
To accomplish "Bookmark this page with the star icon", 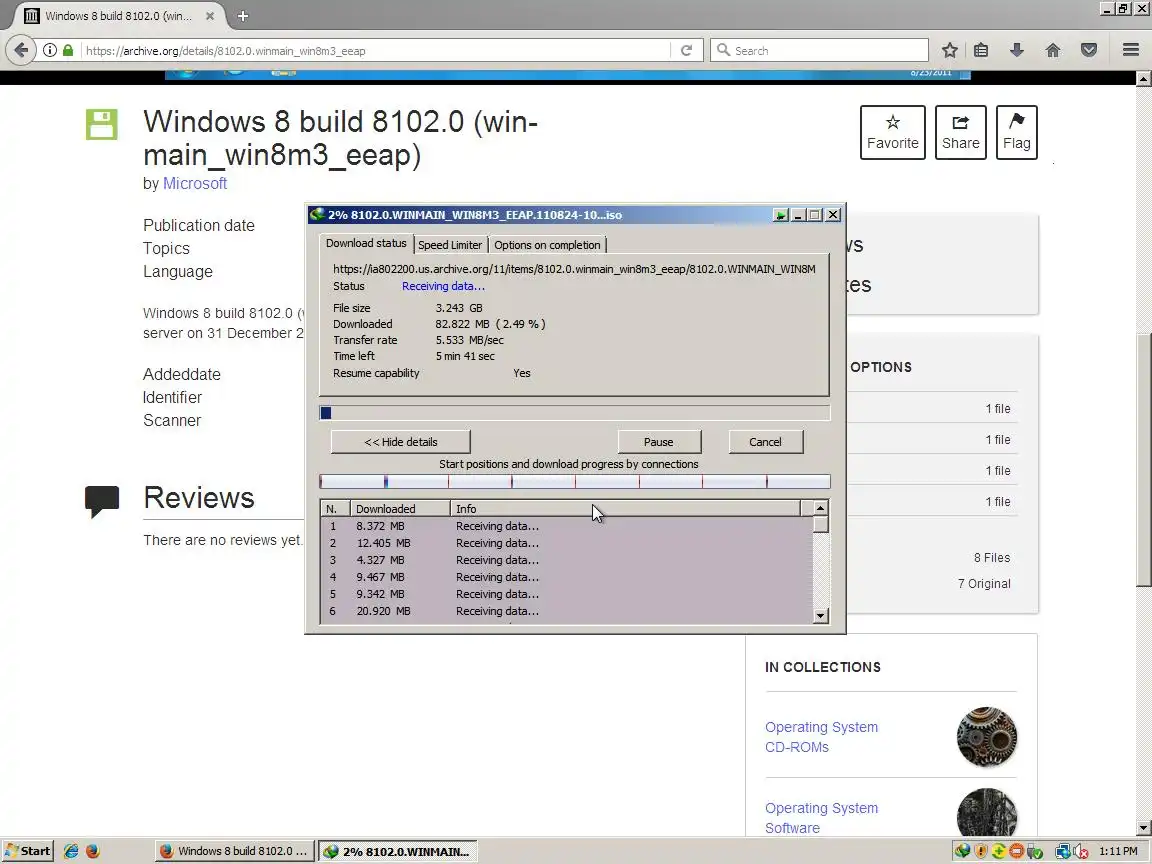I will tap(949, 50).
